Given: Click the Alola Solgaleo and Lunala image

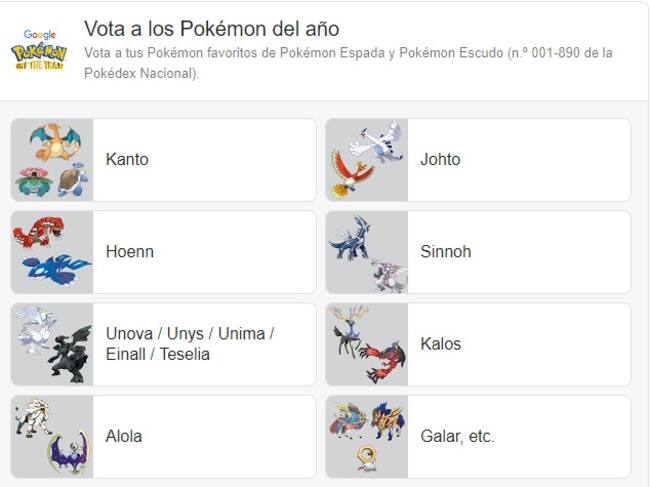Looking at the screenshot, I should tap(52, 436).
